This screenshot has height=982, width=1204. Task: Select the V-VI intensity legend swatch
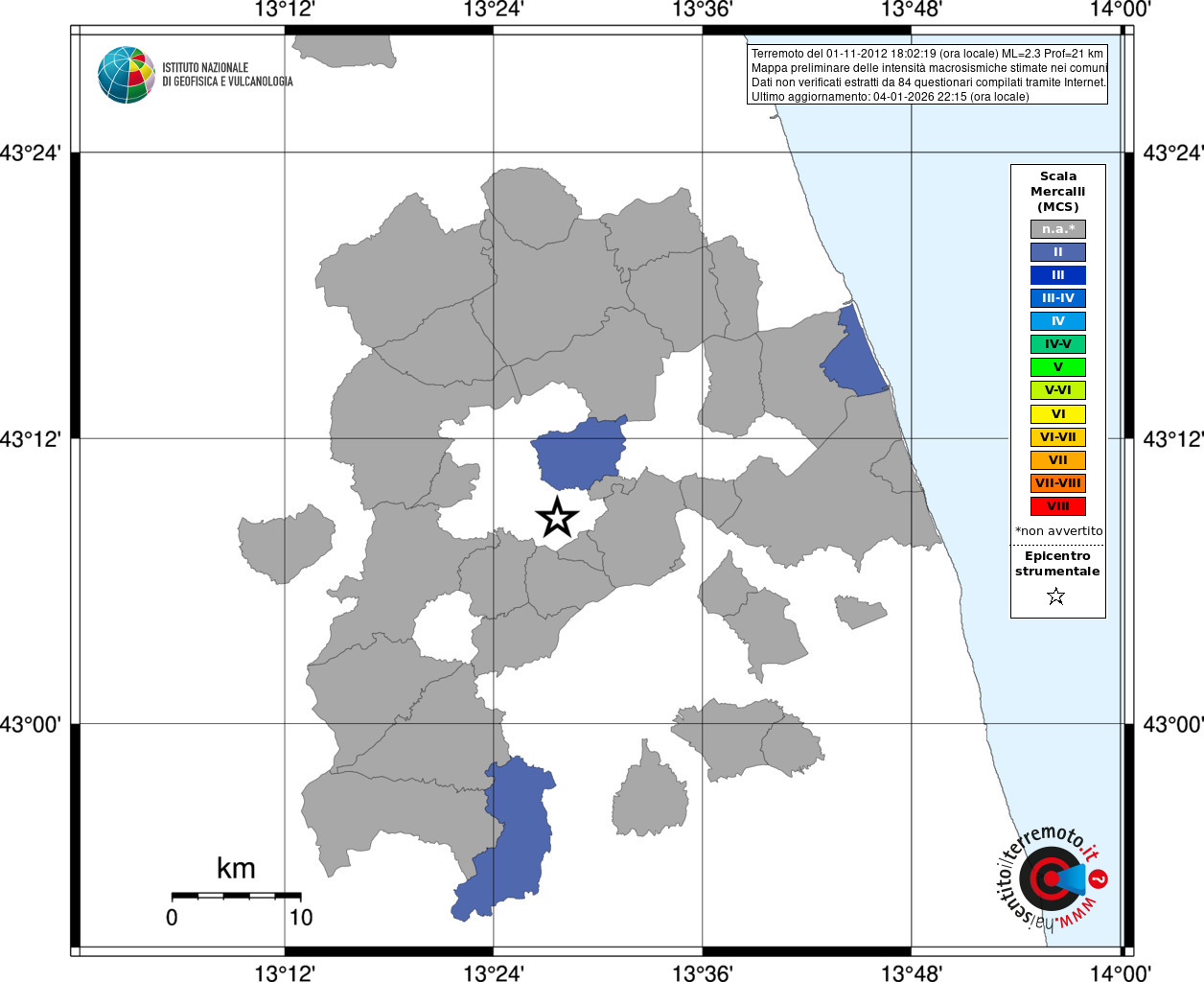click(x=1058, y=390)
